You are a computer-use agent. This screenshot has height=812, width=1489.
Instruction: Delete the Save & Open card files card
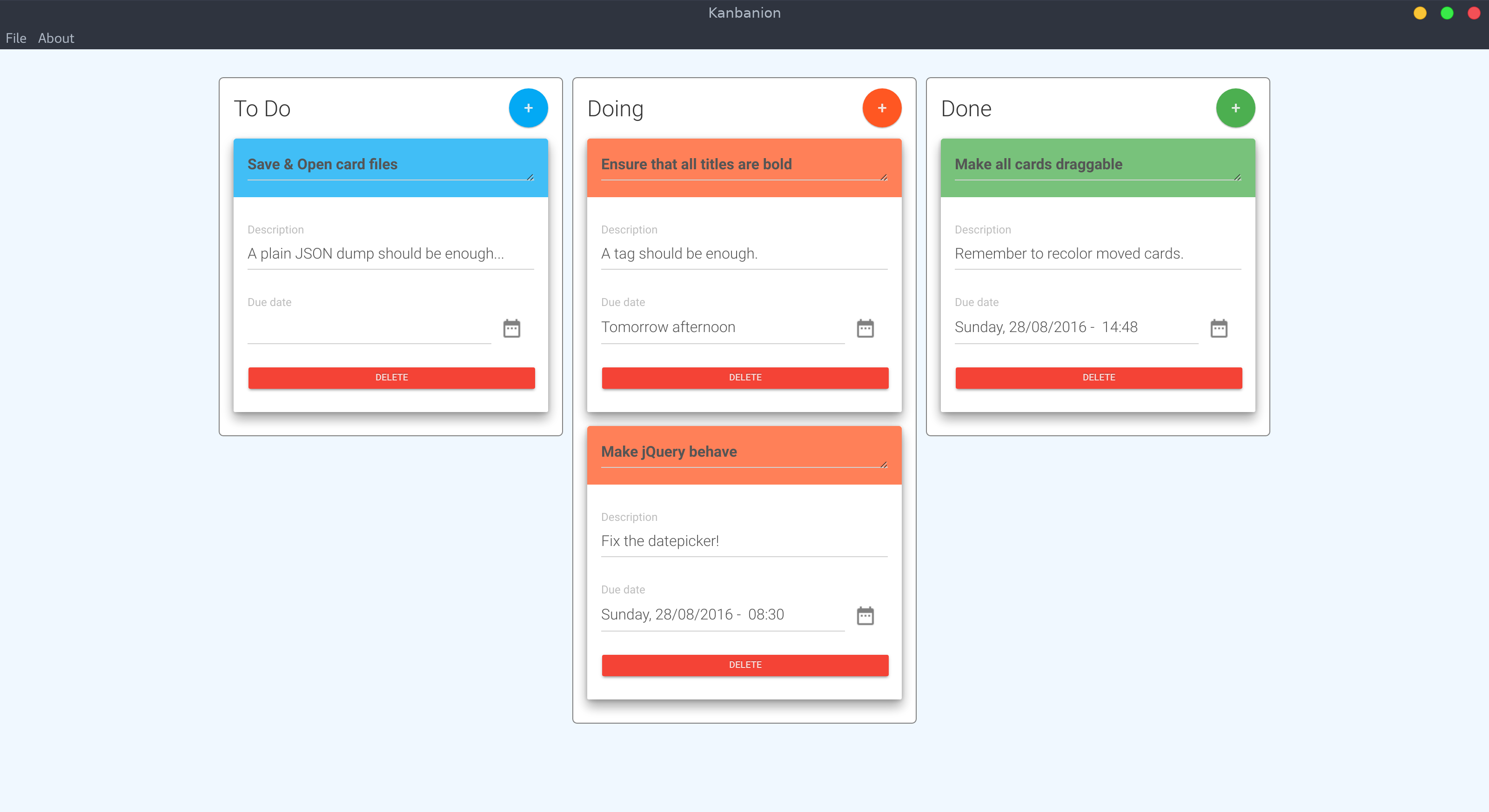(x=391, y=378)
